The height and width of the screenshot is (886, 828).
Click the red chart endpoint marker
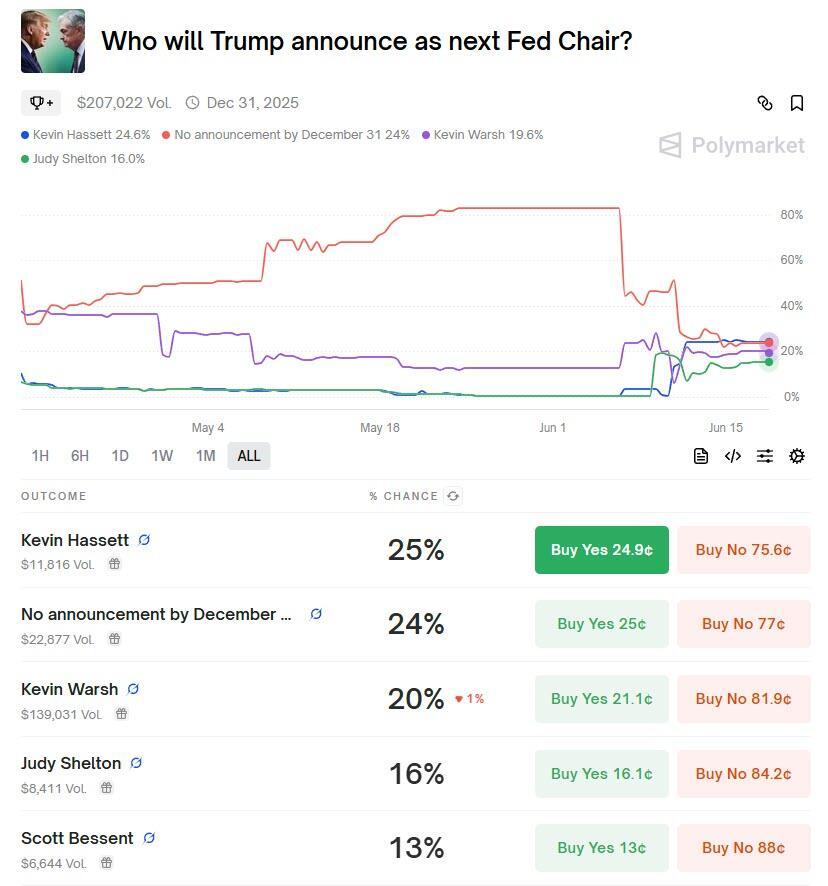pyautogui.click(x=768, y=343)
